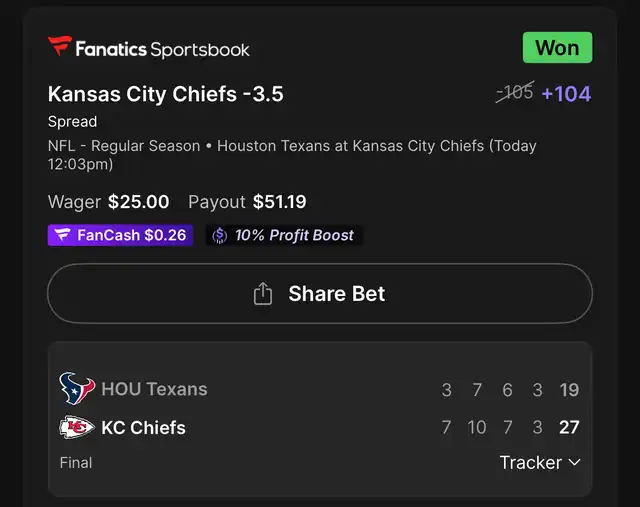This screenshot has height=507, width=640.
Task: Click the boosted +104 odds
Action: [566, 94]
